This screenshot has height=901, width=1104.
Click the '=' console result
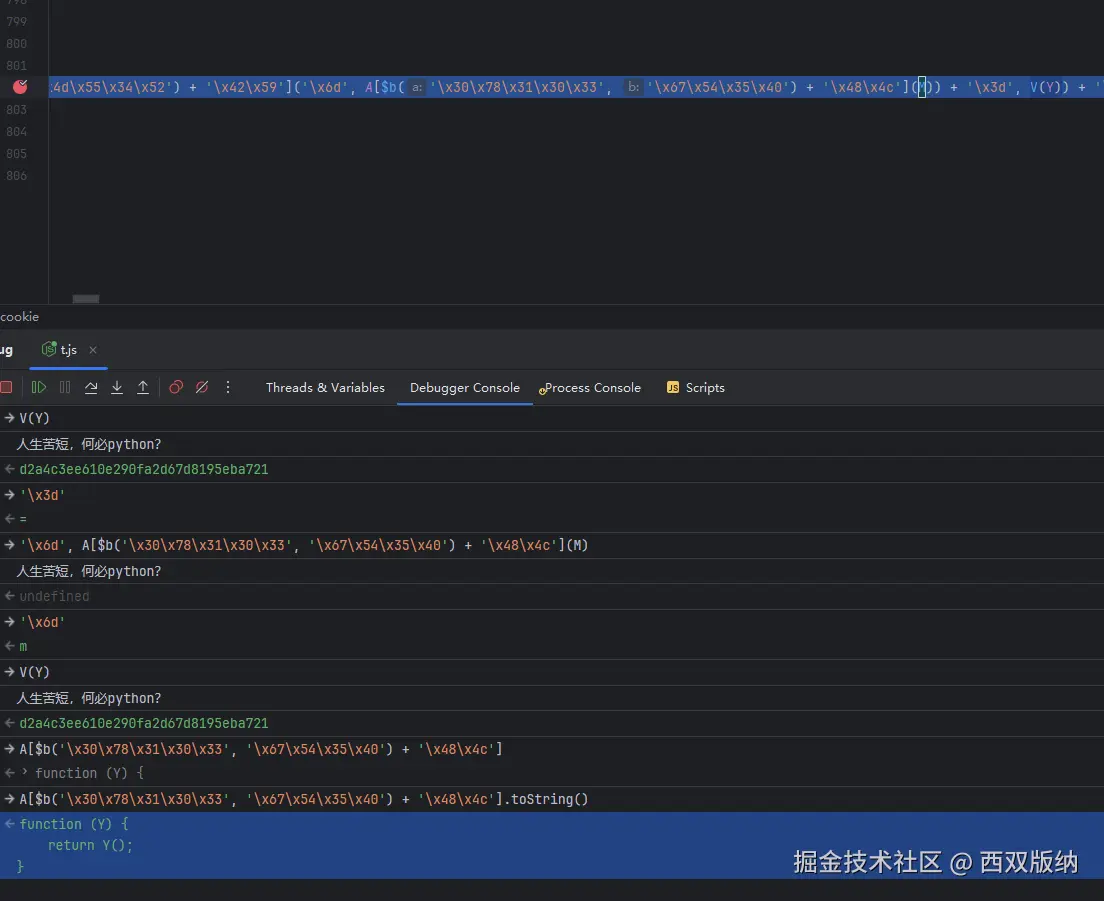click(x=23, y=519)
